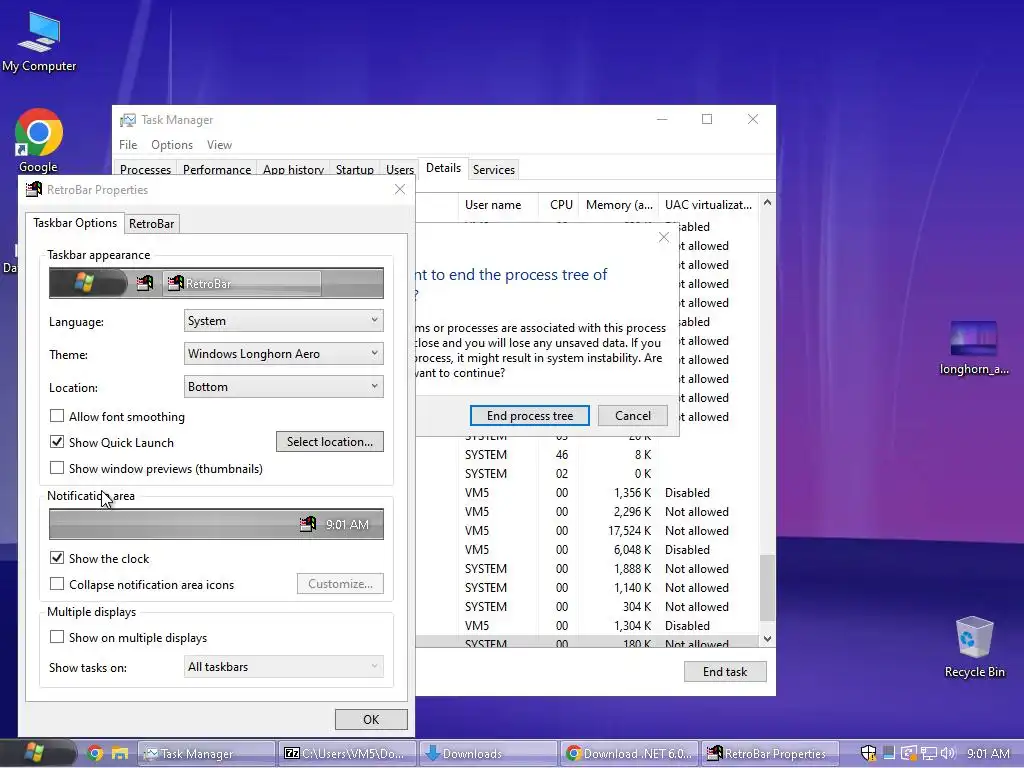The image size is (1024, 768).
Task: Switch to Task Manager Processes tab
Action: (146, 170)
